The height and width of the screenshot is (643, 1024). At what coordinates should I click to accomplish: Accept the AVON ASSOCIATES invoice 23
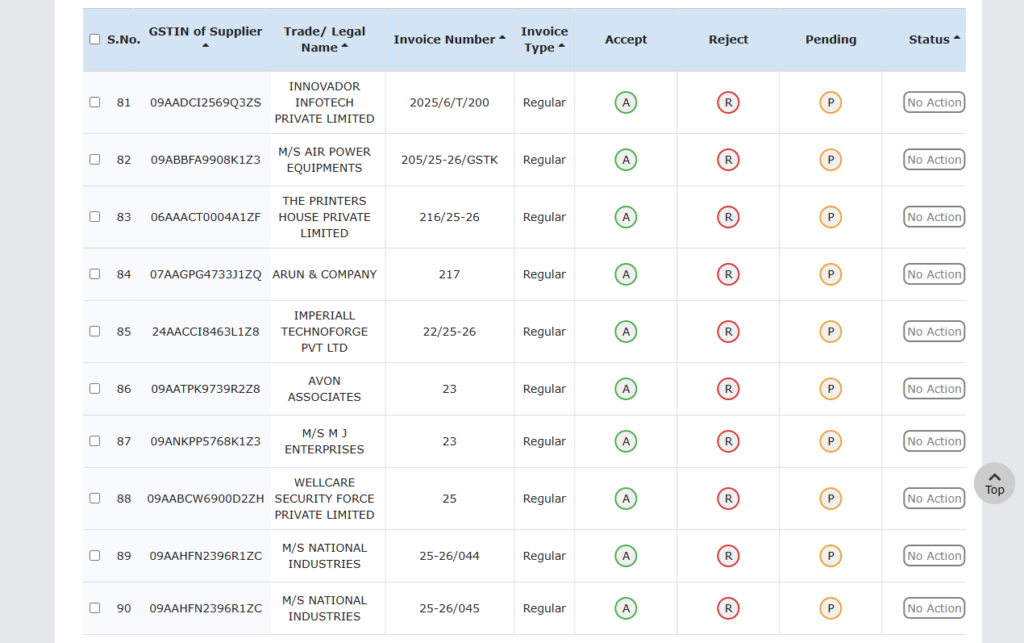tap(626, 389)
